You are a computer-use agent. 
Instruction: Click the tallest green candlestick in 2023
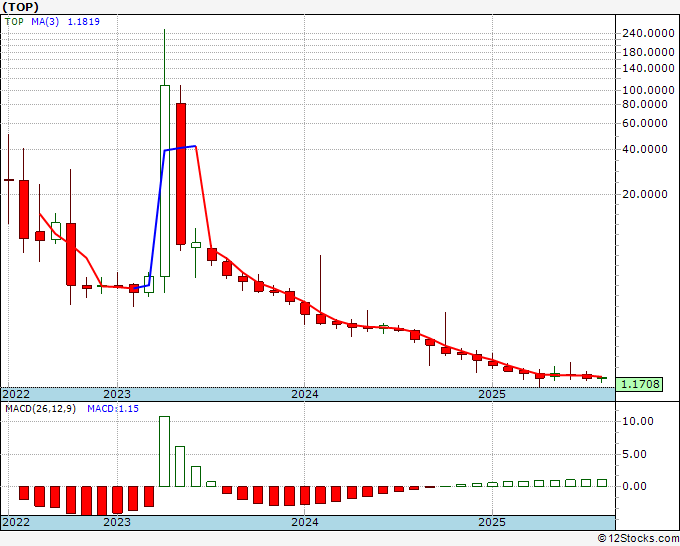tap(164, 181)
